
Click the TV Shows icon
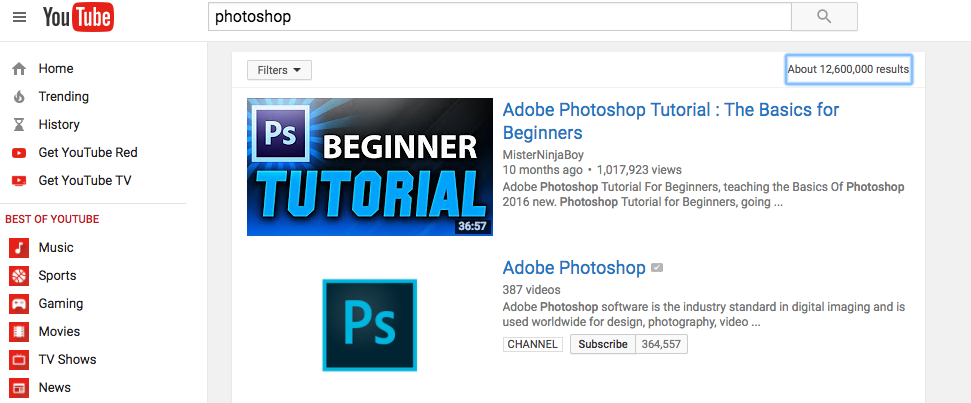point(19,360)
